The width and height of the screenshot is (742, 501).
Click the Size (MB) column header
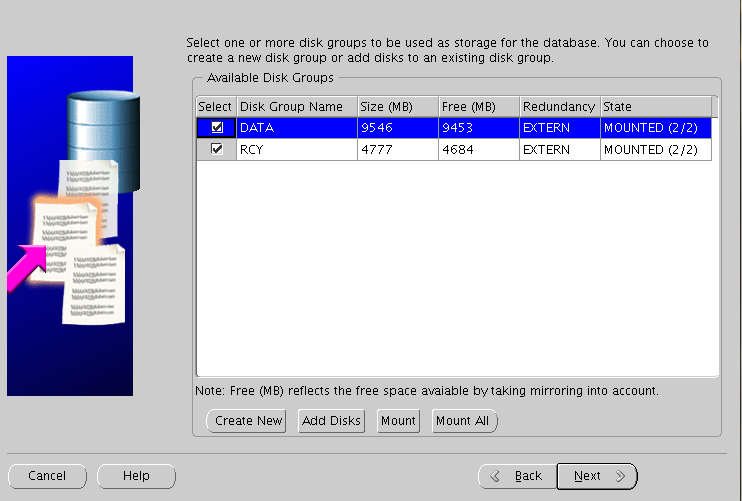[398, 106]
